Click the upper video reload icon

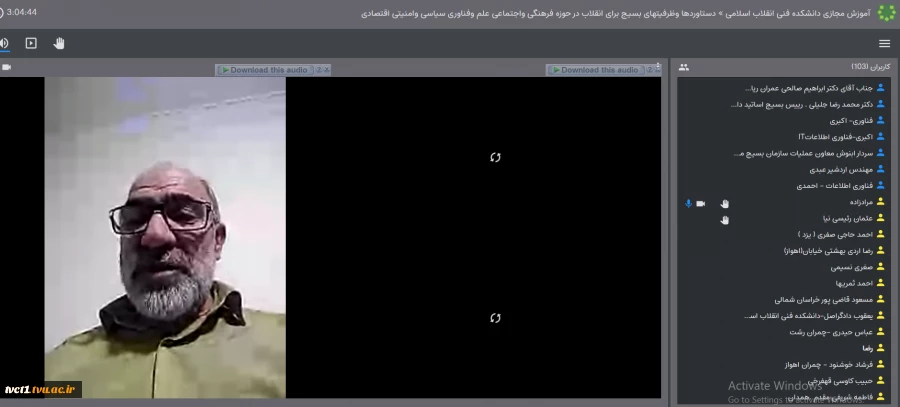click(495, 157)
